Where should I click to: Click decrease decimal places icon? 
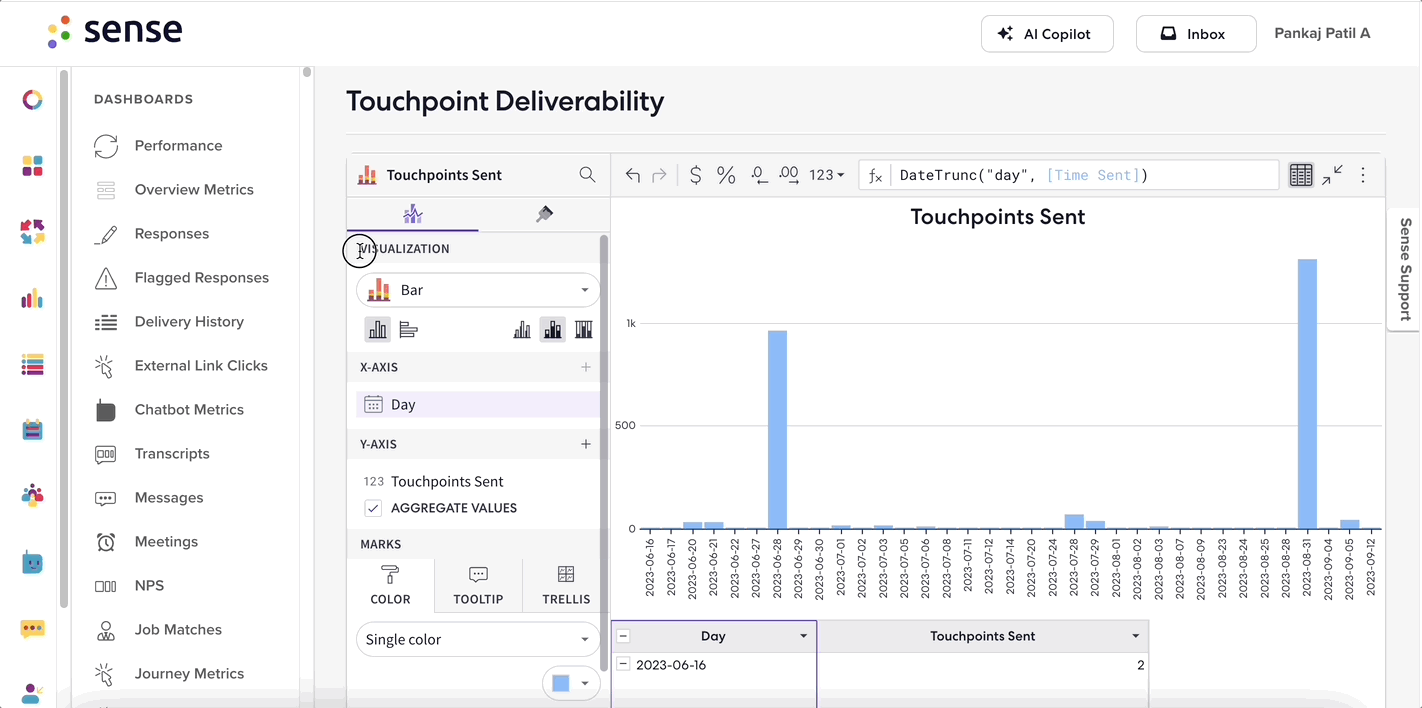[x=758, y=175]
